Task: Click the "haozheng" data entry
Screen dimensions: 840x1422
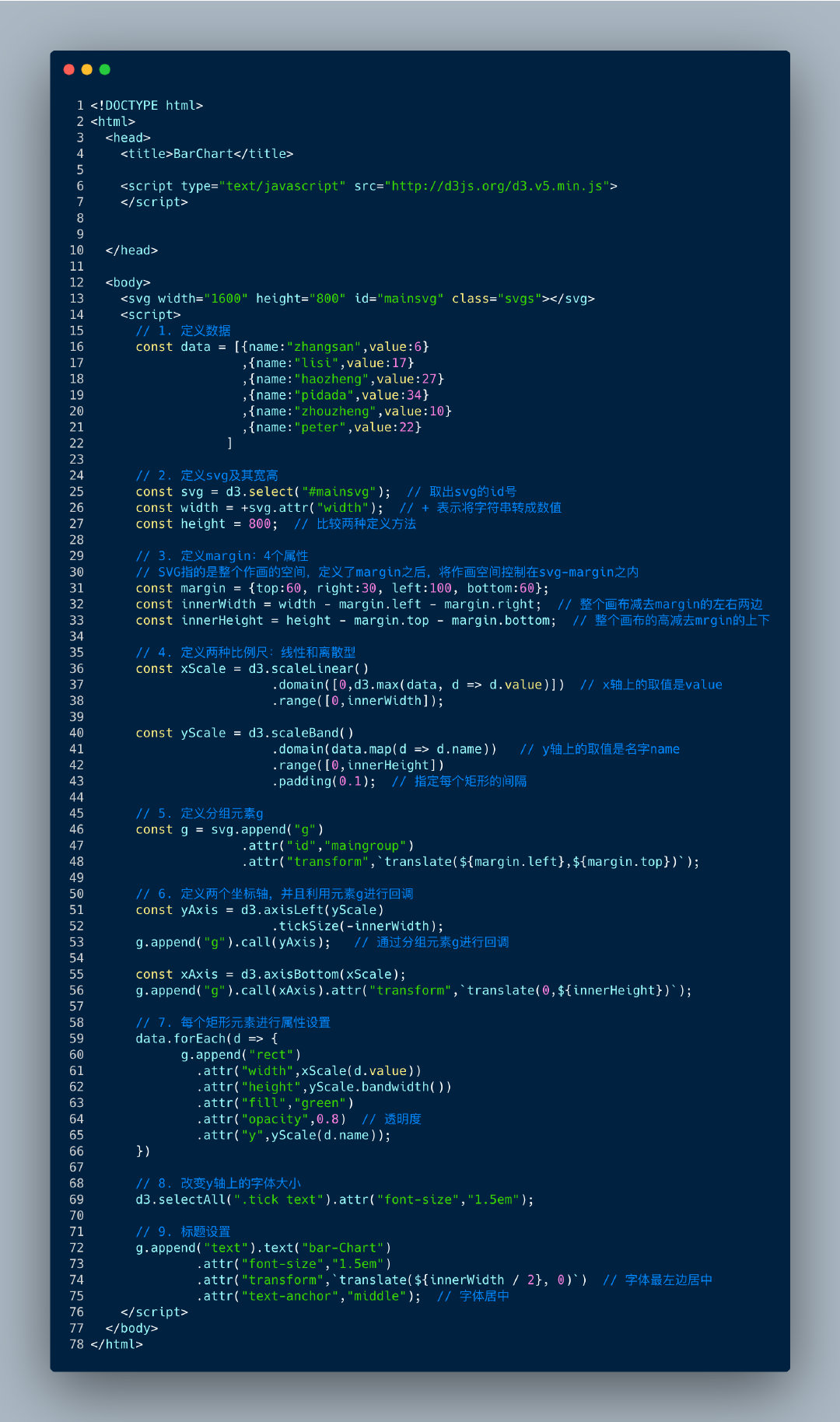Action: point(343,379)
